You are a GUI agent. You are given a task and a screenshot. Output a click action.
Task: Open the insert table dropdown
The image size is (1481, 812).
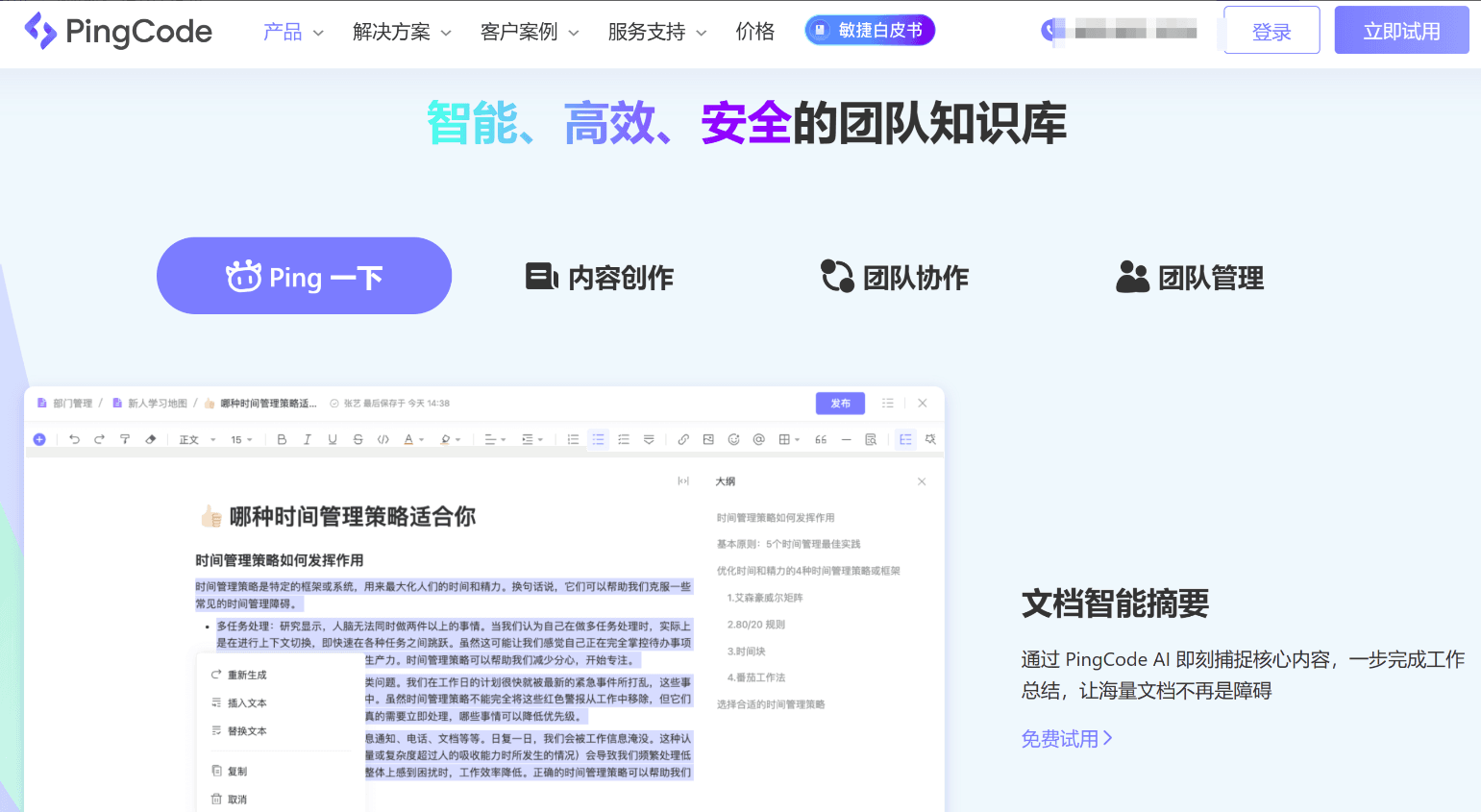(x=789, y=439)
